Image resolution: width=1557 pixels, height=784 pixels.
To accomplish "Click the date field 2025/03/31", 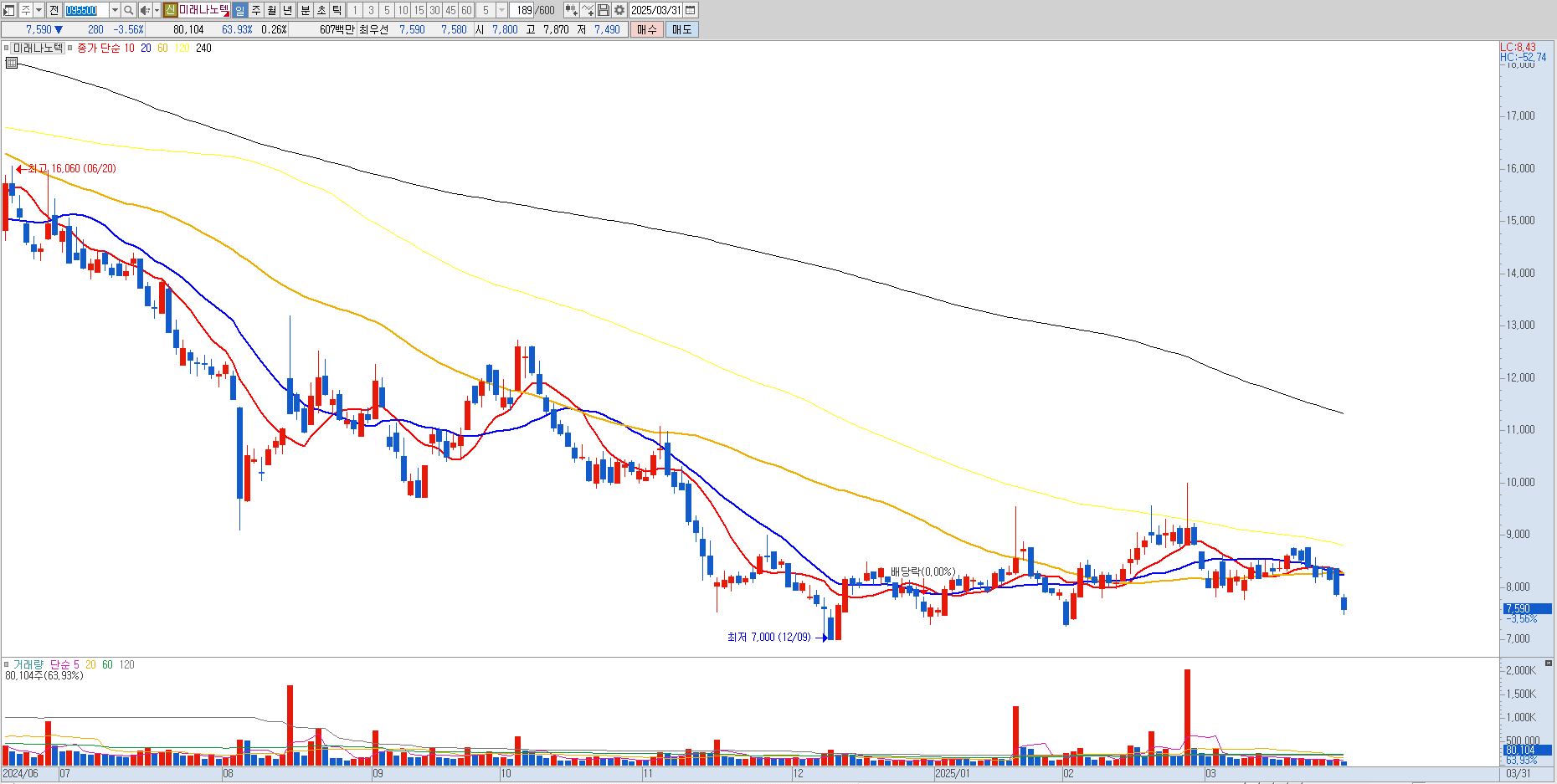I will pyautogui.click(x=655, y=10).
